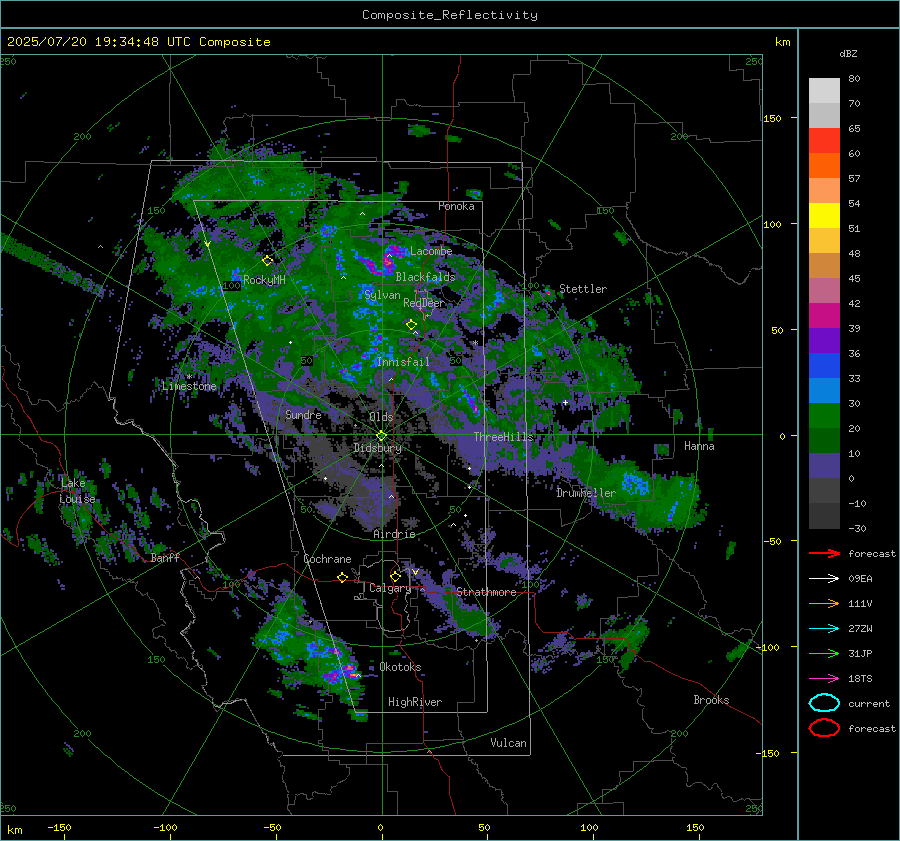
Task: Click the yellow diamond marker near RedDeer
Action: [x=411, y=325]
